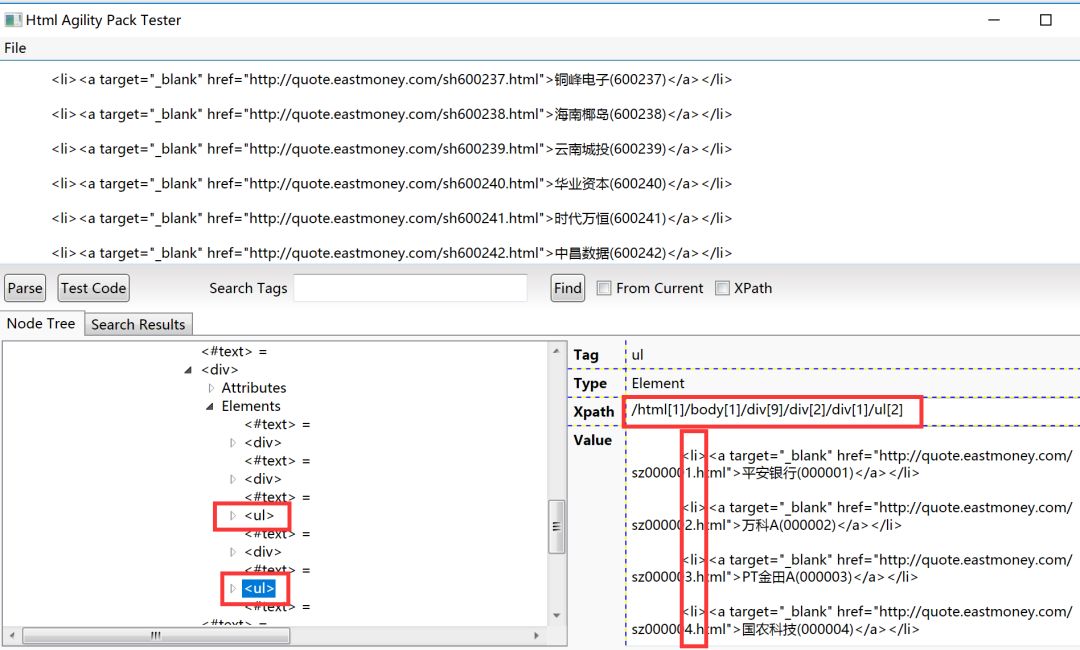
Task: Focus the Search Tags input field
Action: coord(411,288)
